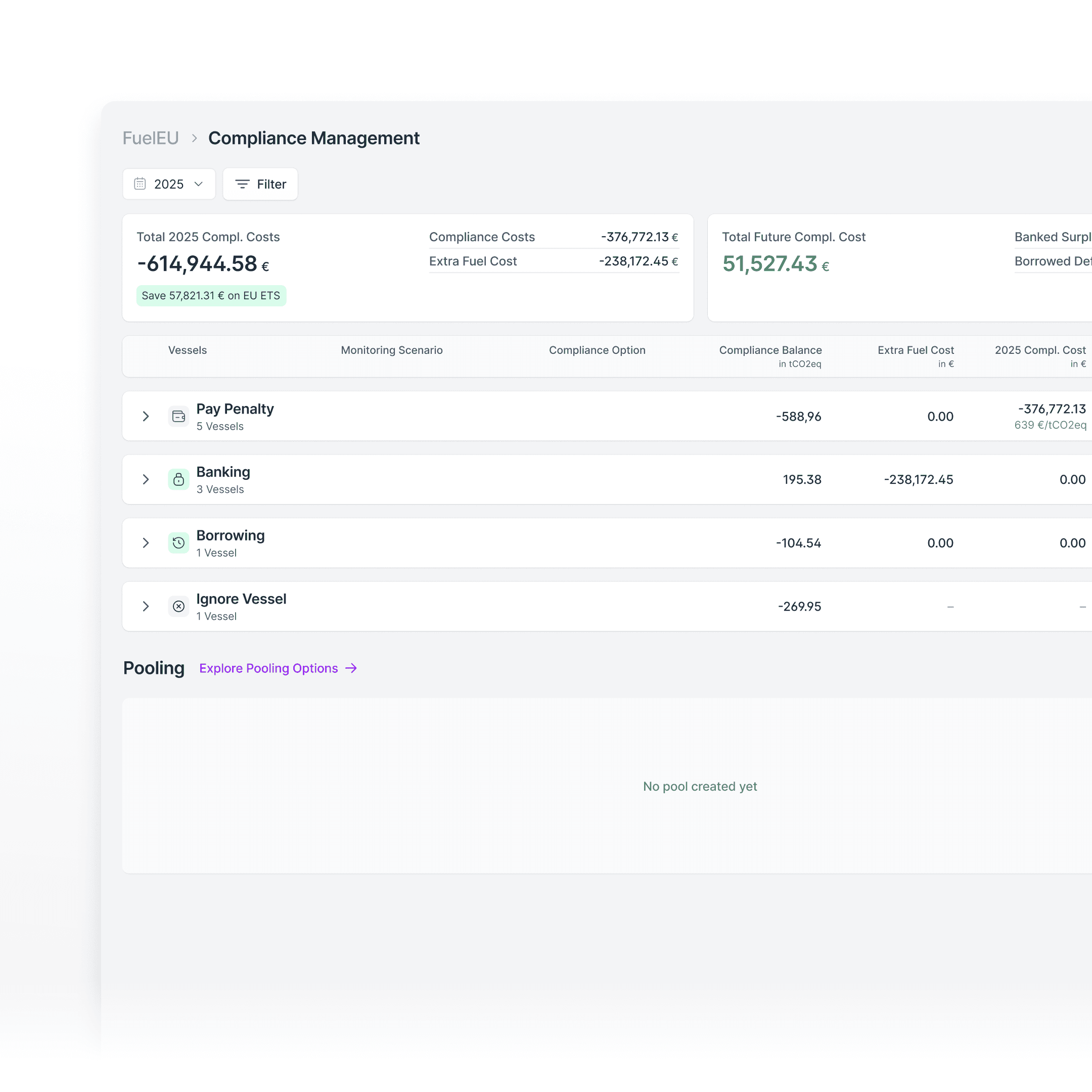Screen dimensions: 1092x1092
Task: Click the arrow next to Explore Pooling Options
Action: pyautogui.click(x=351, y=668)
